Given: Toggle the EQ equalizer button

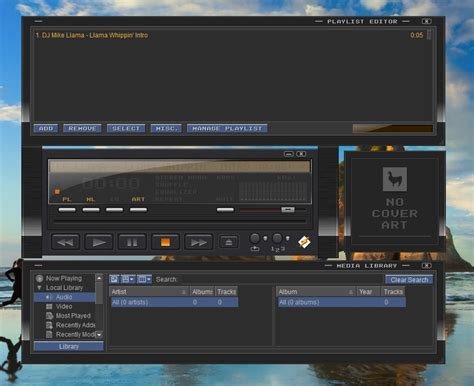Looking at the screenshot, I should [x=114, y=210].
